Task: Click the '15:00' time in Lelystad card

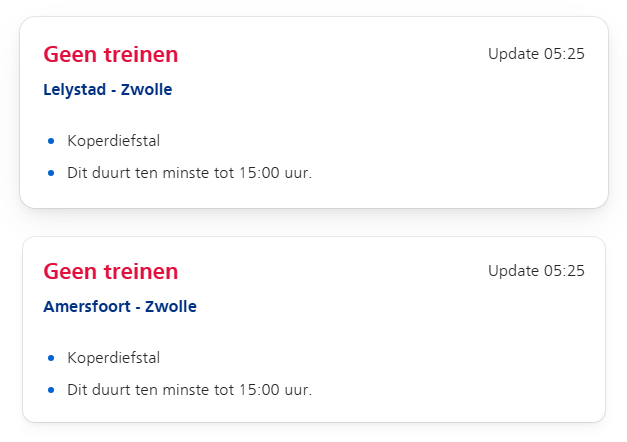Action: pyautogui.click(x=258, y=173)
